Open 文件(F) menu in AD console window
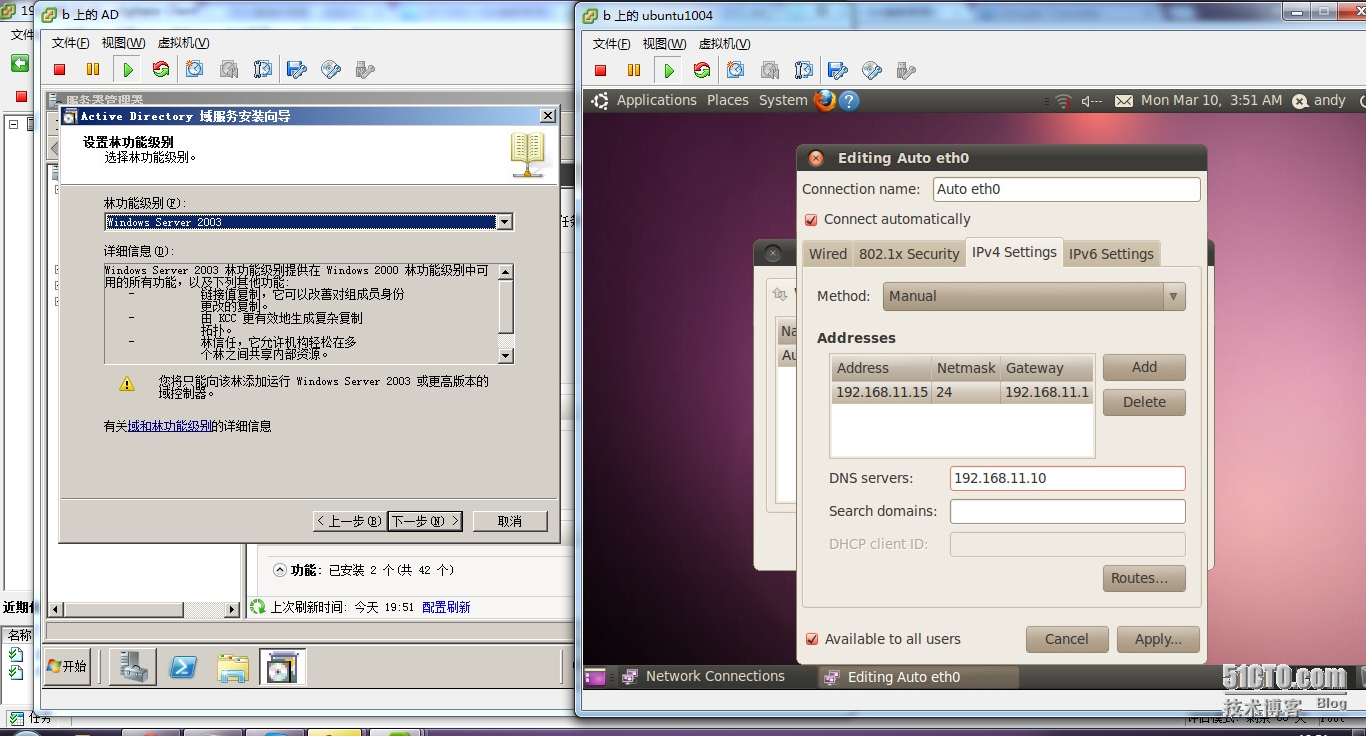 pos(71,43)
